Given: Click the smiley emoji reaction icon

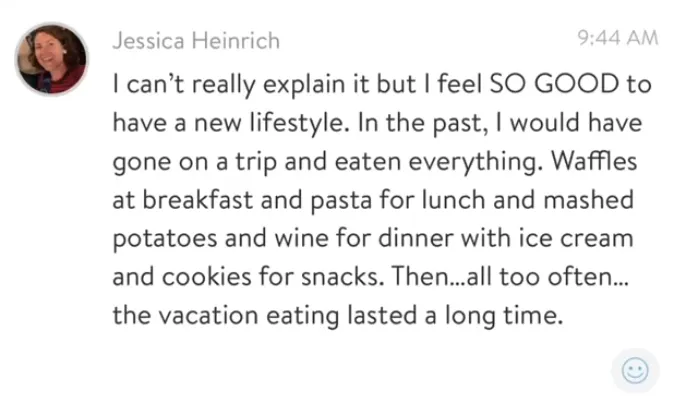Looking at the screenshot, I should pyautogui.click(x=635, y=371).
